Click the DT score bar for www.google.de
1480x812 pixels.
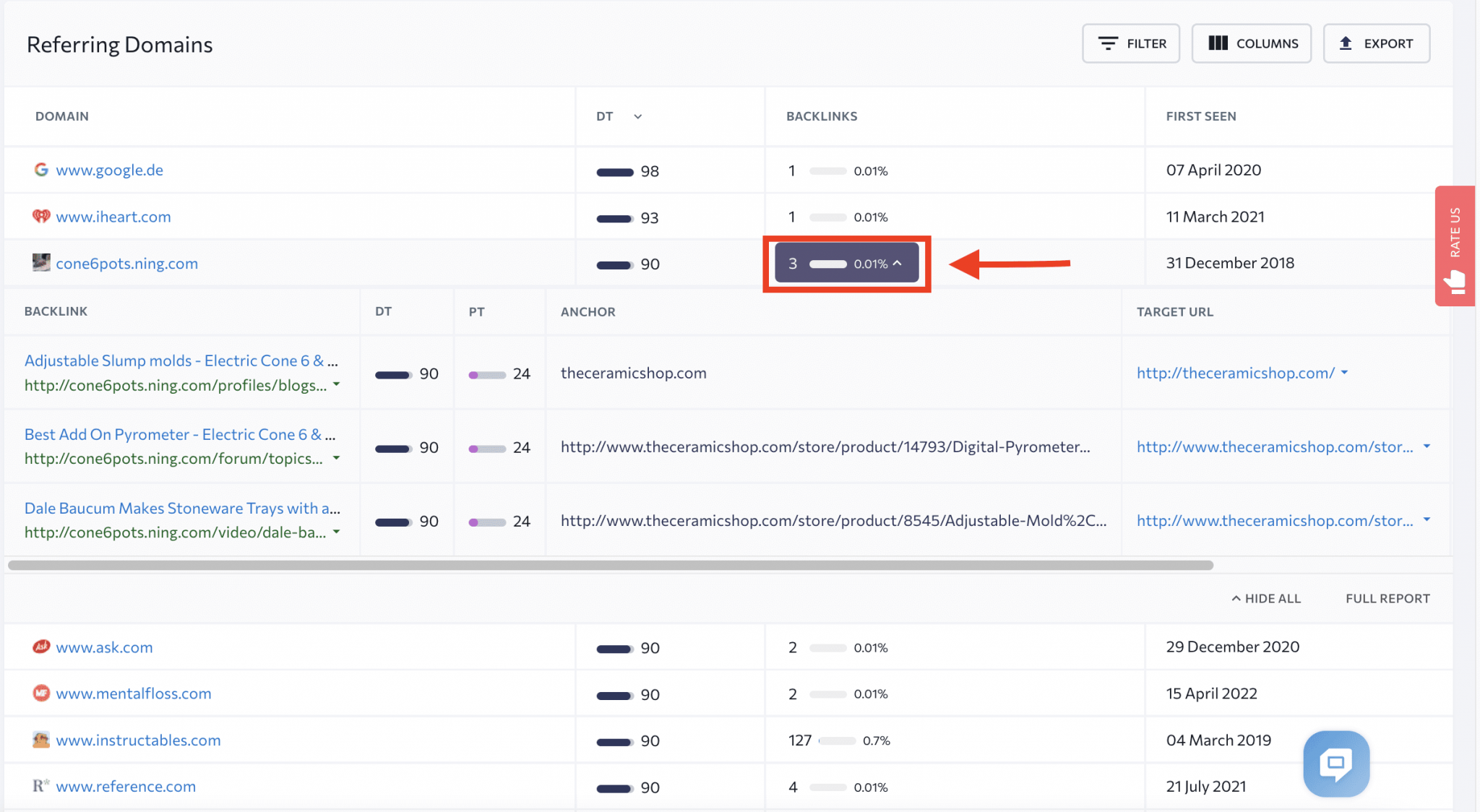pyautogui.click(x=615, y=171)
